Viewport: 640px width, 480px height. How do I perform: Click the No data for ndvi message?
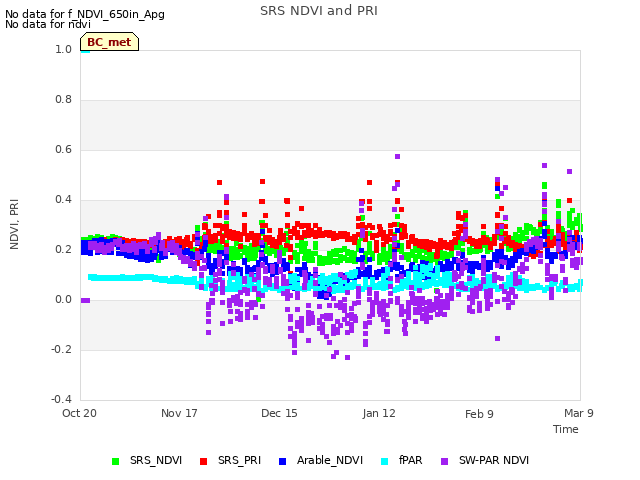point(48,24)
